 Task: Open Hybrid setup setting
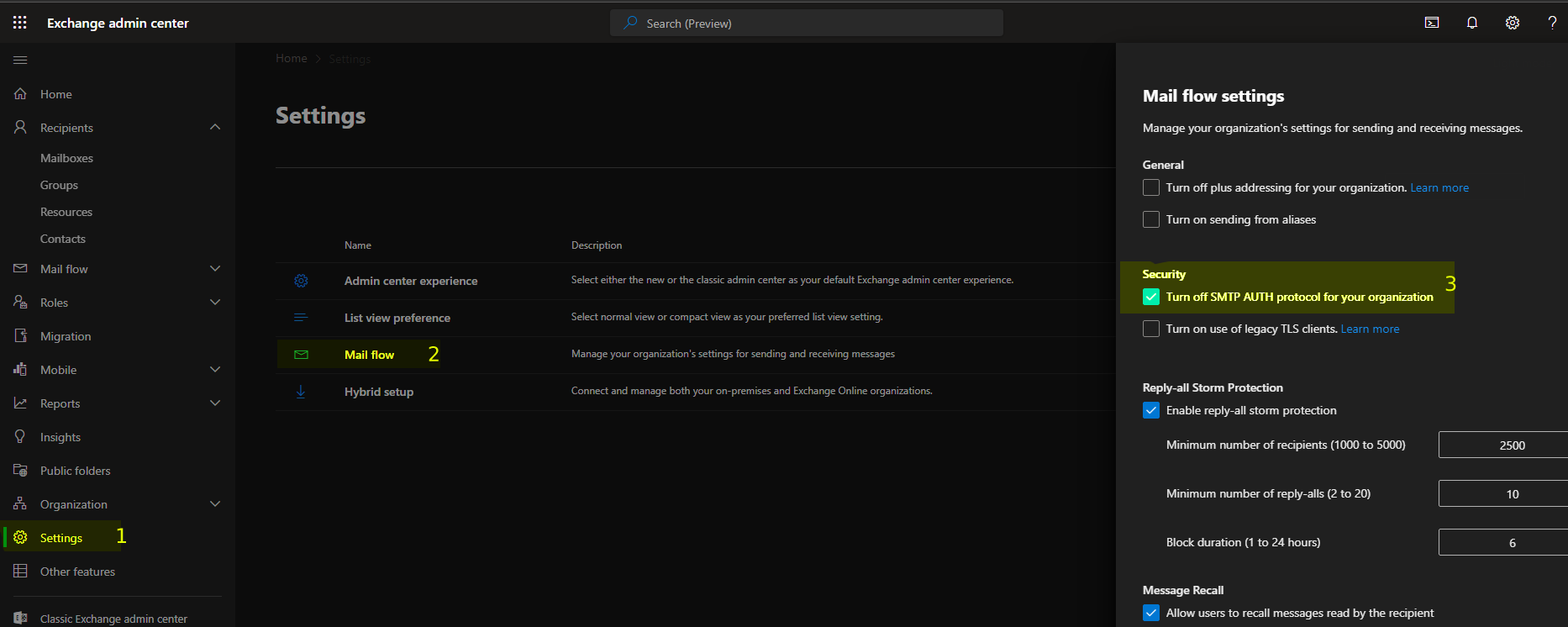[379, 392]
